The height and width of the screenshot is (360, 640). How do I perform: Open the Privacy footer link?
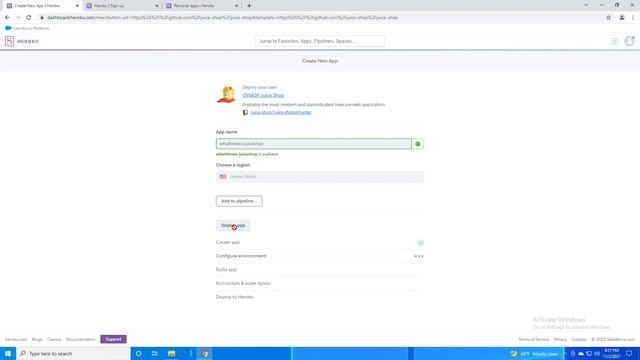tap(560, 339)
